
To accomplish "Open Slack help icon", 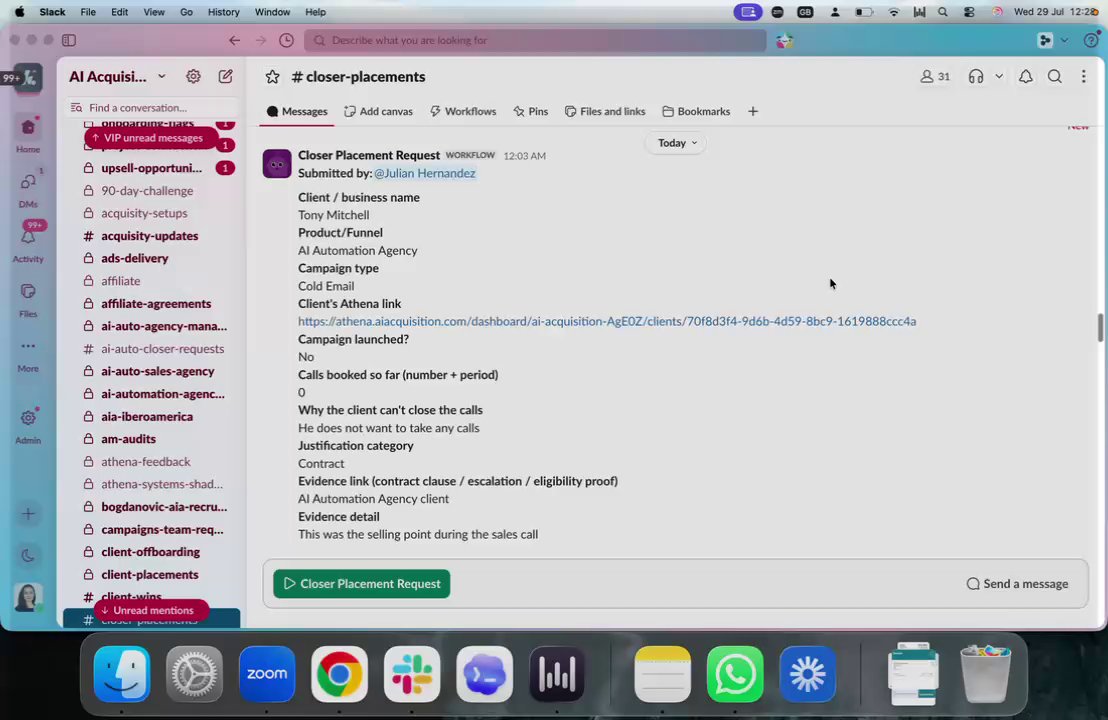I will [x=1091, y=40].
